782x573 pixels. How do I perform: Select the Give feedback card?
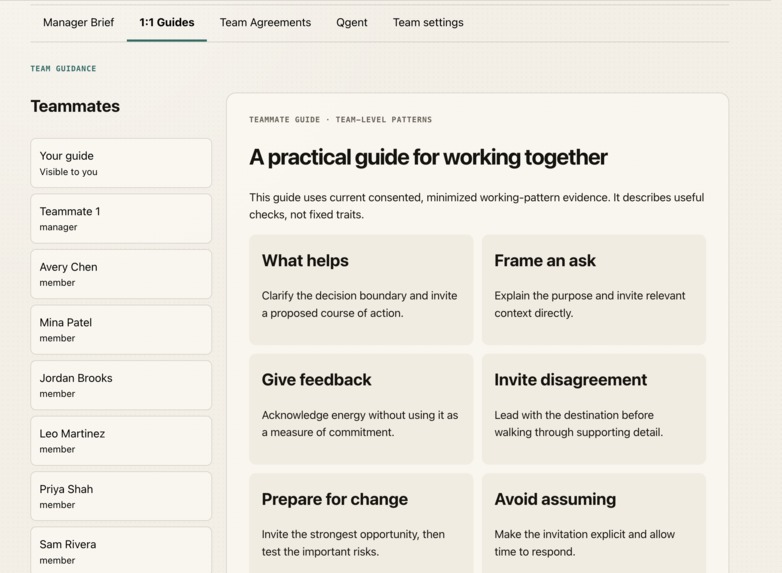click(x=361, y=409)
